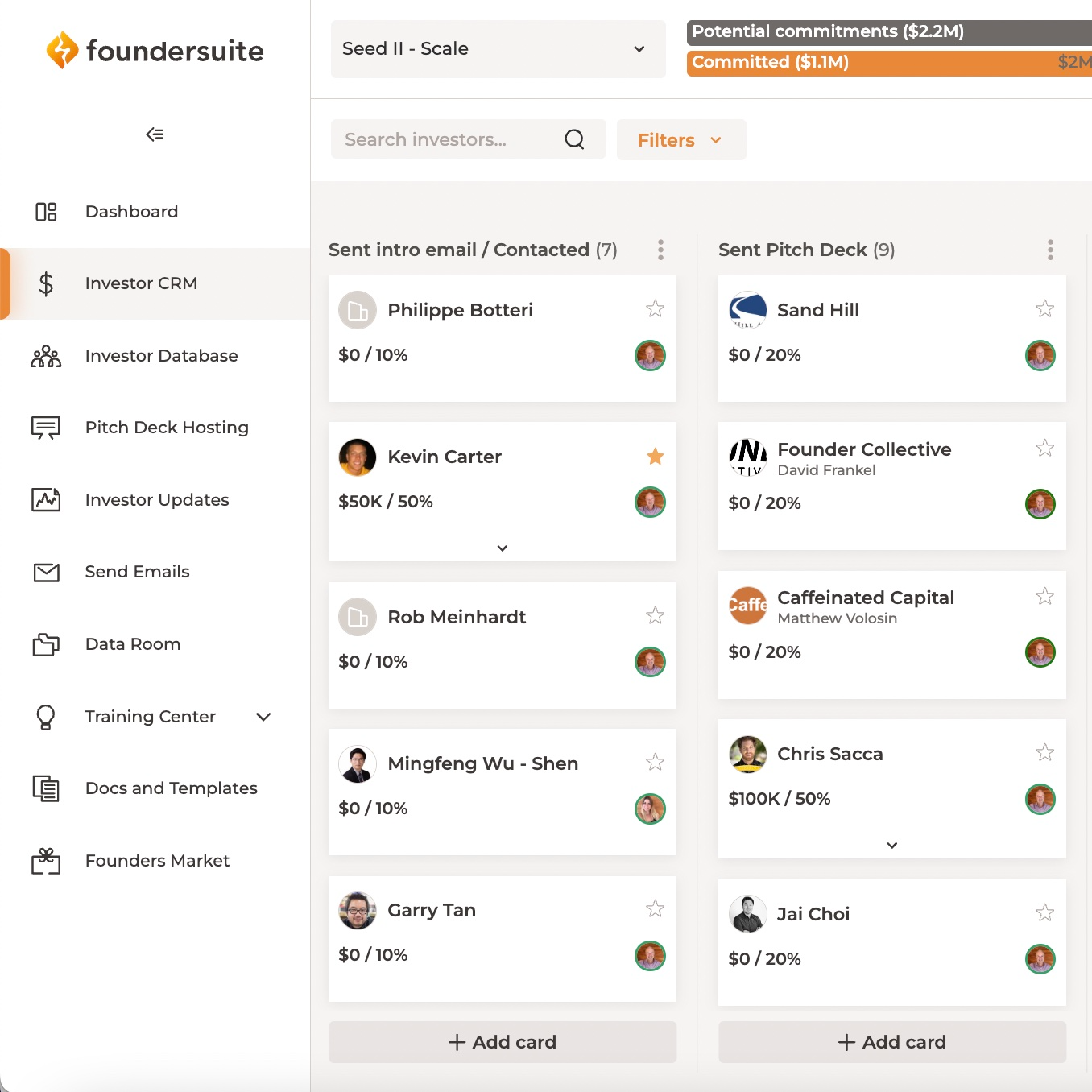
Task: Open options menu for Sent intro email column
Action: pos(660,250)
